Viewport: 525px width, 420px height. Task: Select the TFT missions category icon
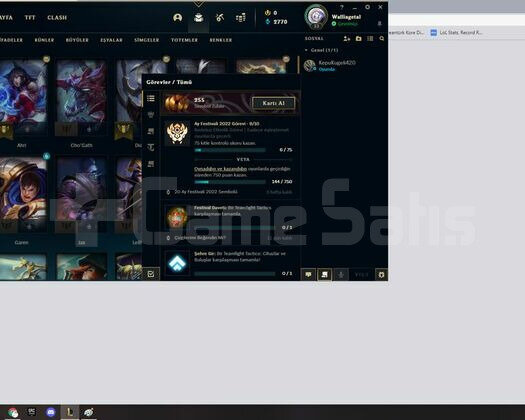(x=151, y=147)
